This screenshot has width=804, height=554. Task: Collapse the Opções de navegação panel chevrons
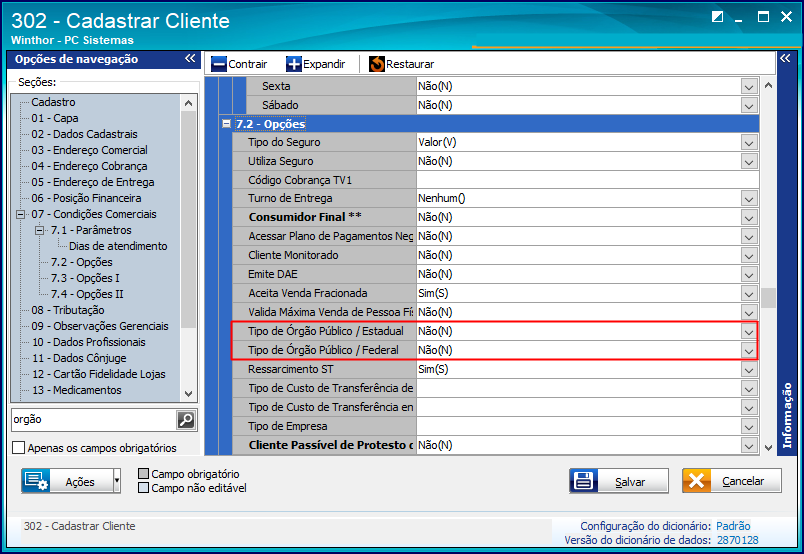coord(190,58)
